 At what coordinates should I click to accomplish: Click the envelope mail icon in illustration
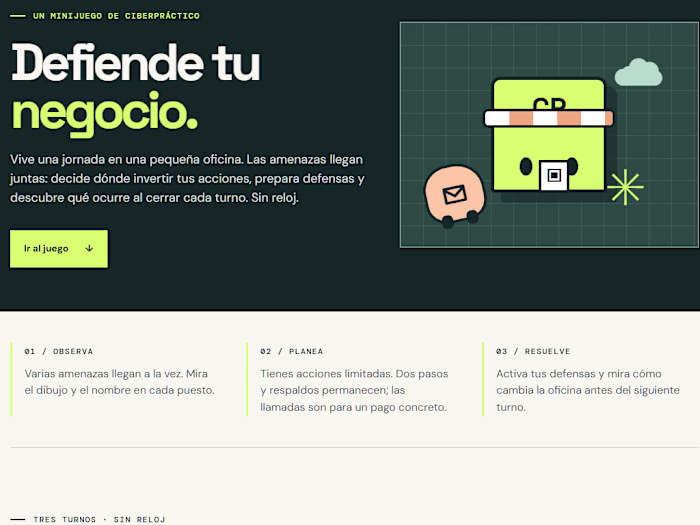[454, 194]
